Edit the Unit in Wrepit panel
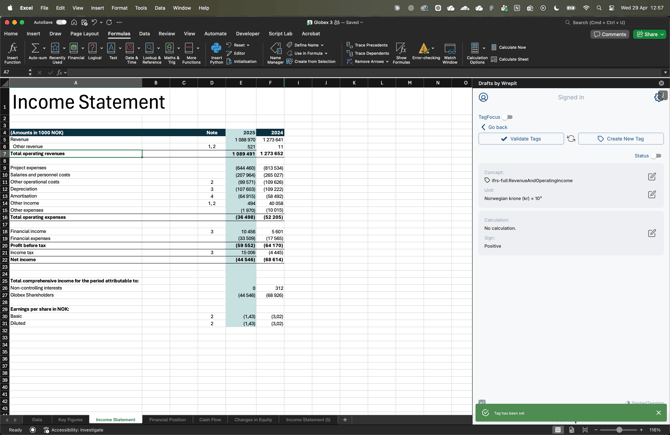 [x=652, y=194]
